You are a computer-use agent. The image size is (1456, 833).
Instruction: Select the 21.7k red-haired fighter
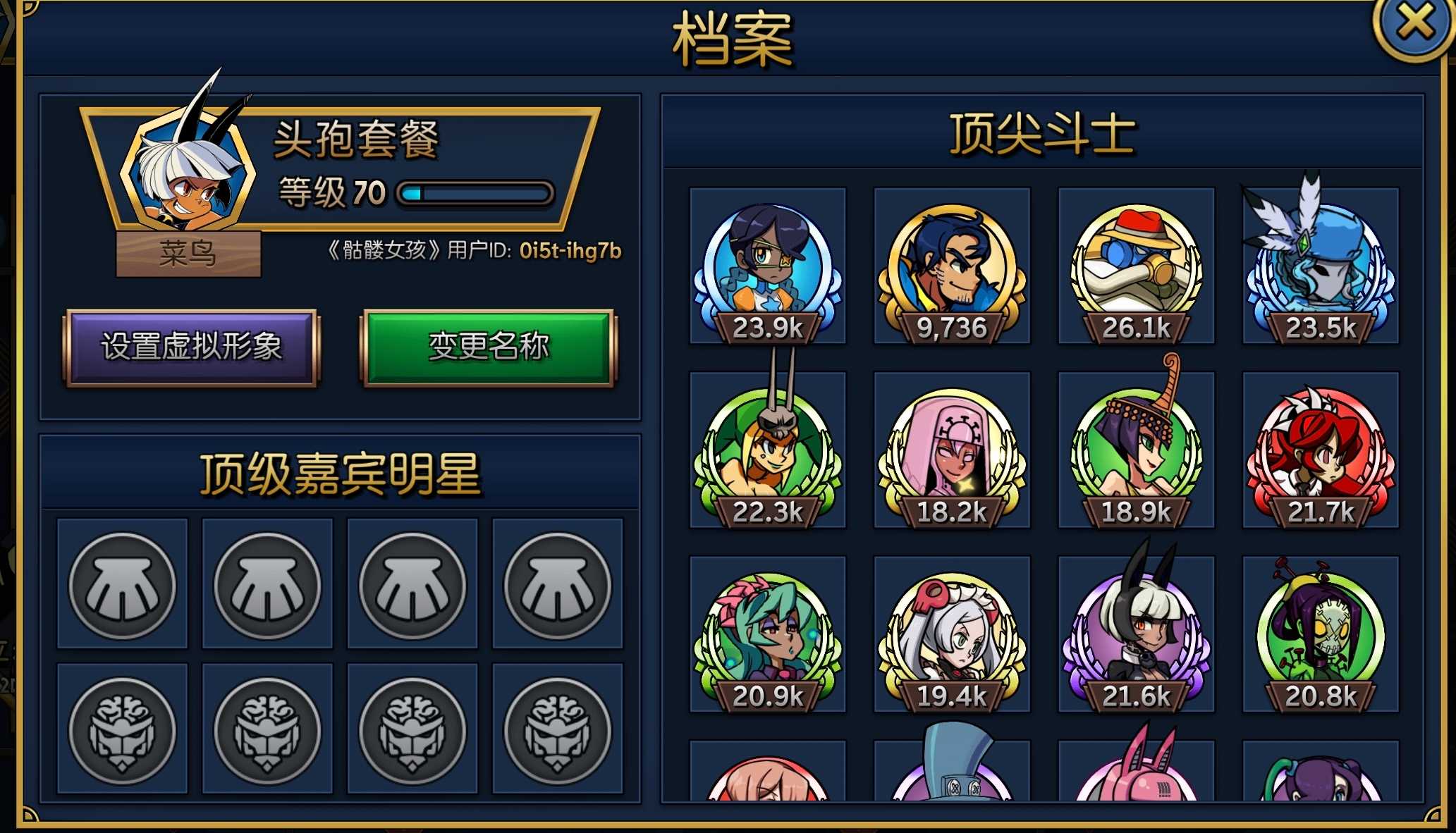(1320, 450)
